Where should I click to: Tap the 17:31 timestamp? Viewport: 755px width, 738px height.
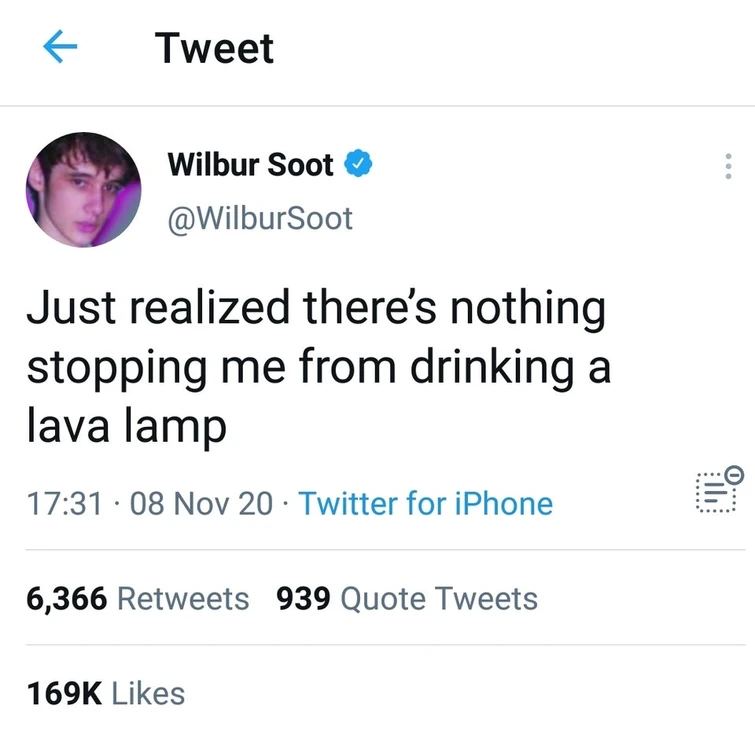(66, 502)
